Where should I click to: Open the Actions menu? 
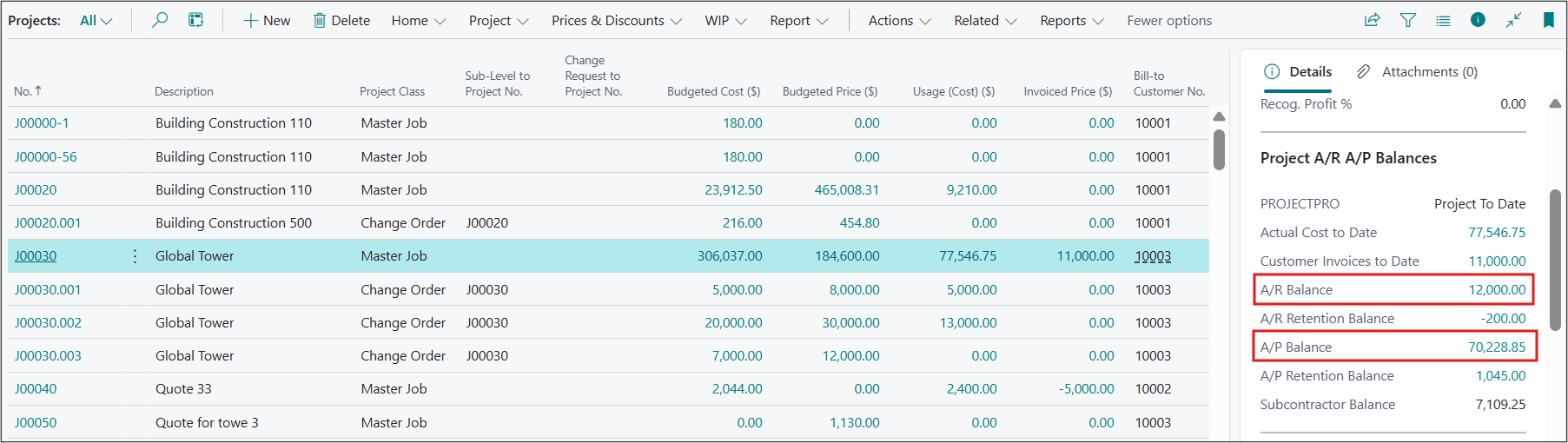coord(898,21)
